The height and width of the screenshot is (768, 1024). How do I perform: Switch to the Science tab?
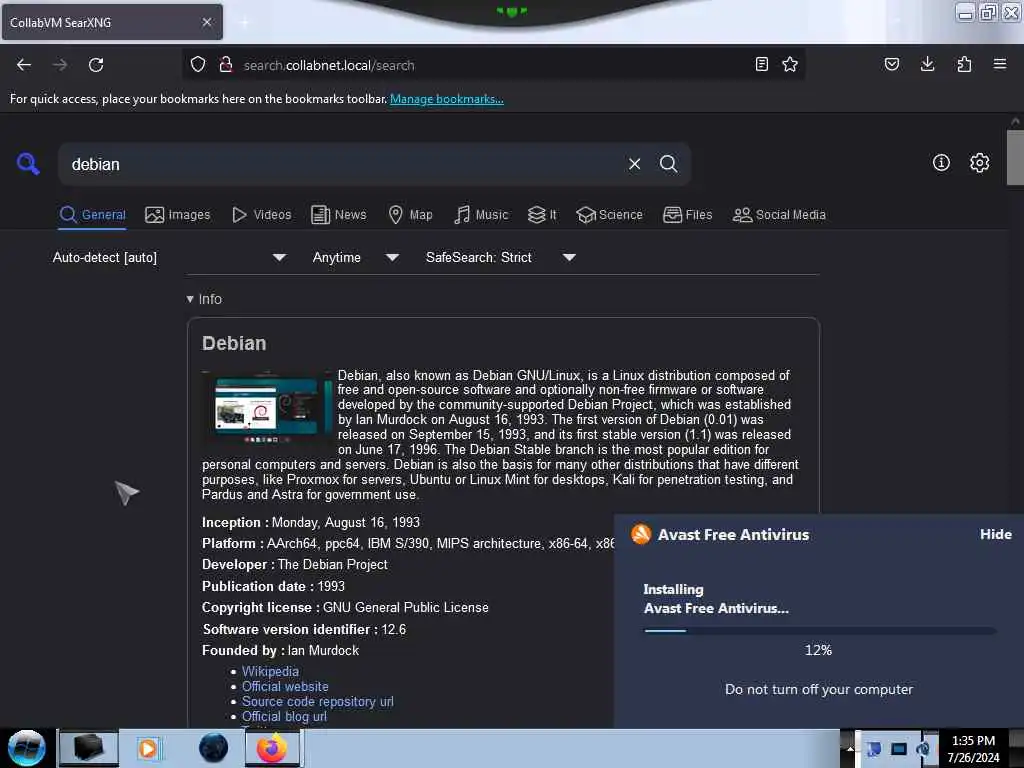tap(609, 215)
